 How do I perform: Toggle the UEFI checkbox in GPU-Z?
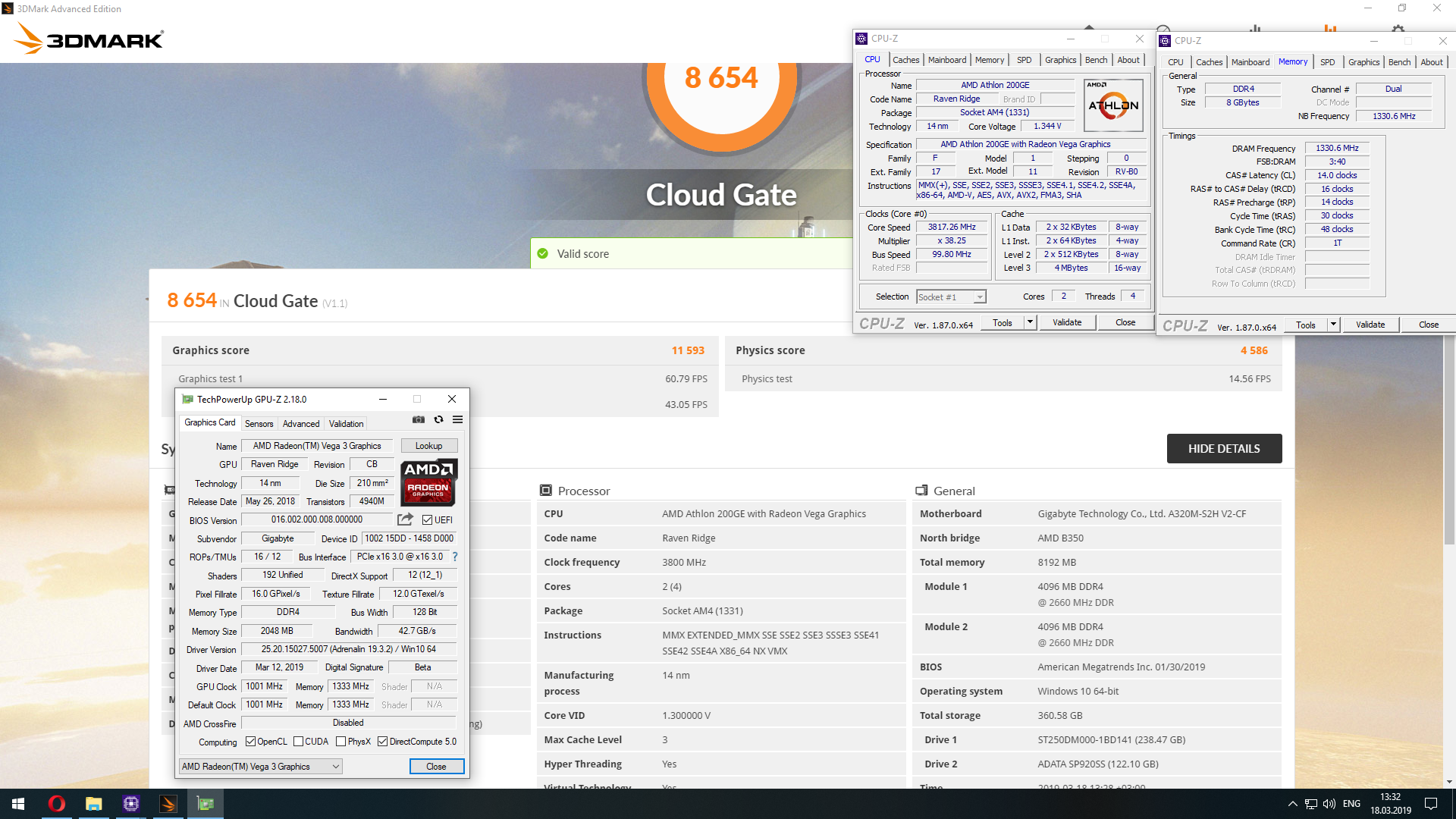coord(427,520)
